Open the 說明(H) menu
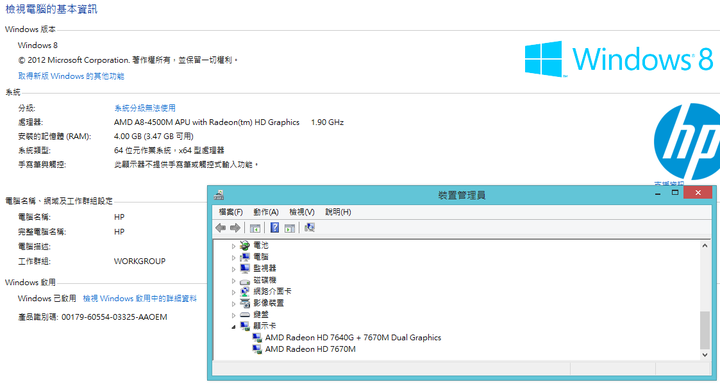Image resolution: width=720 pixels, height=389 pixels. click(x=338, y=212)
